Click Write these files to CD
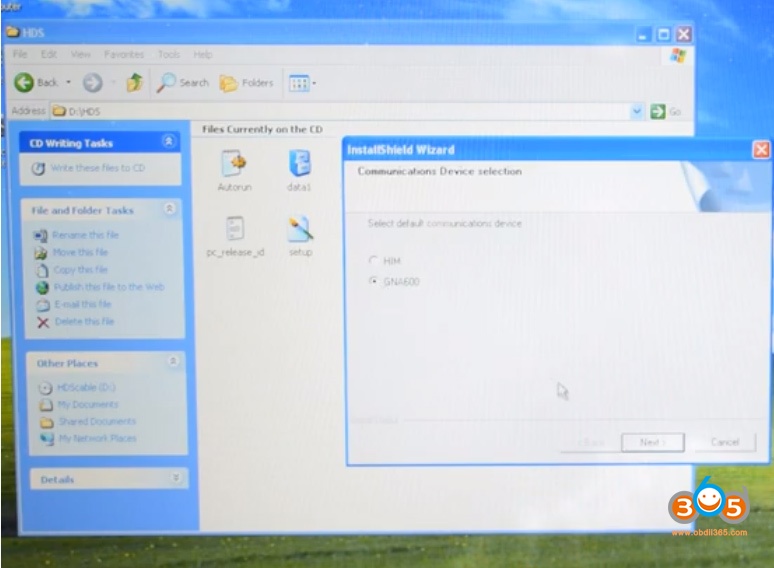 (98, 168)
